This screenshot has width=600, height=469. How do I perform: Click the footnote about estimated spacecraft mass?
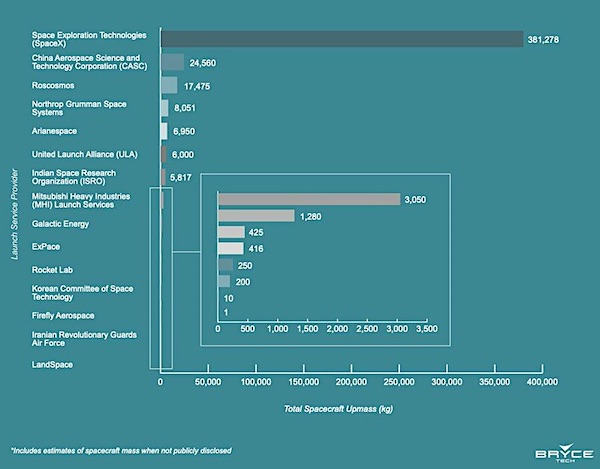[x=121, y=451]
